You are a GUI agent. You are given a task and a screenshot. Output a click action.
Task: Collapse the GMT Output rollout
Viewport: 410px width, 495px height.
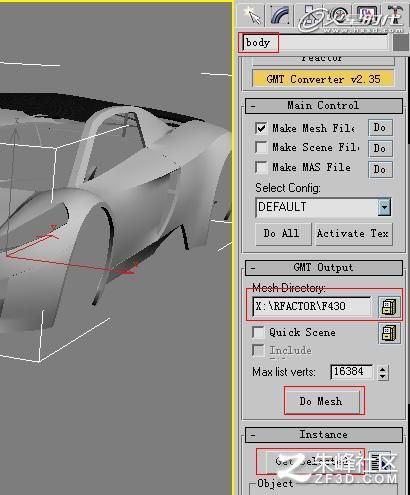click(x=323, y=268)
